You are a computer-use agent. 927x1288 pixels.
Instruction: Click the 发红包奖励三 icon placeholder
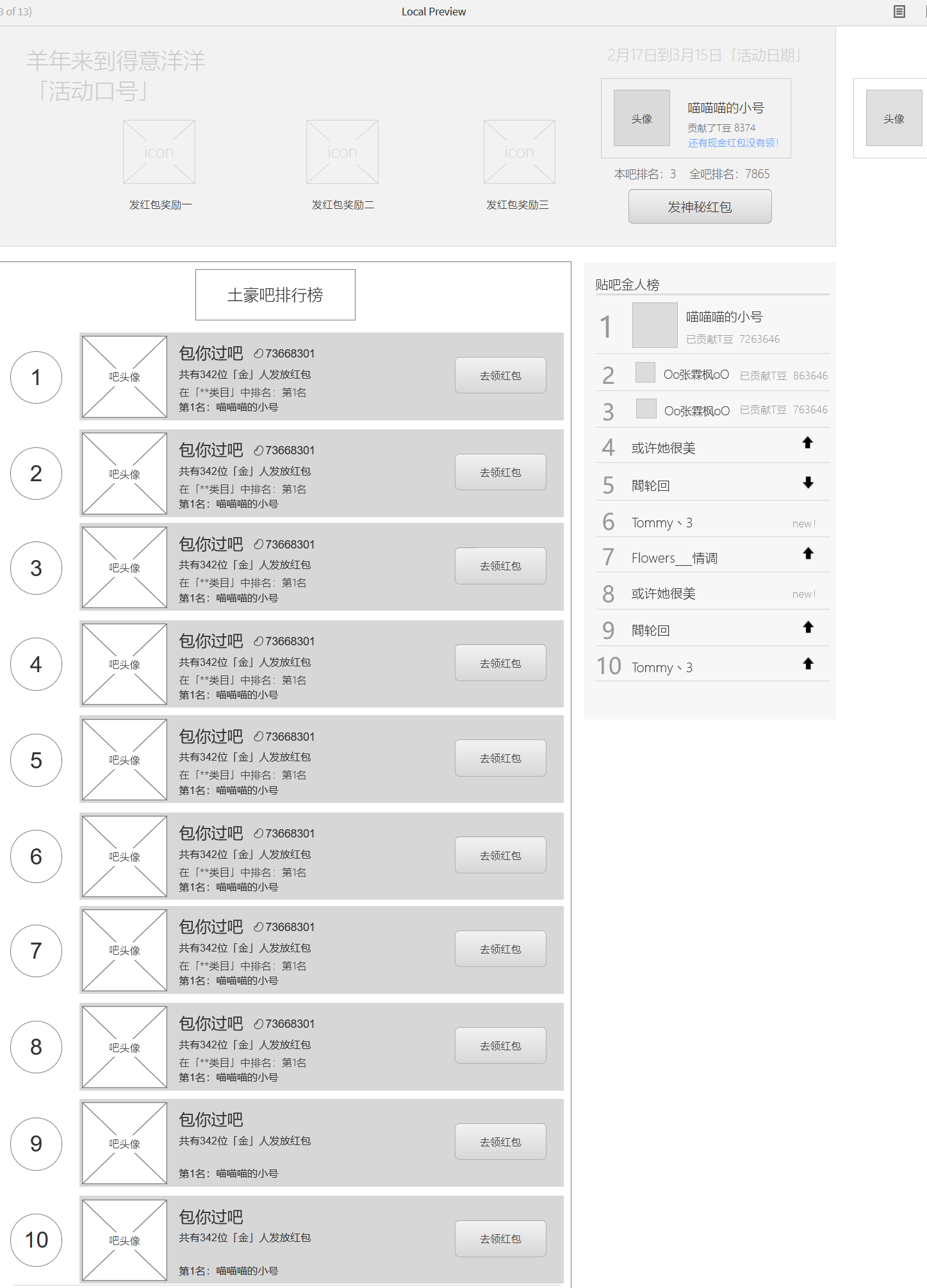pos(519,152)
